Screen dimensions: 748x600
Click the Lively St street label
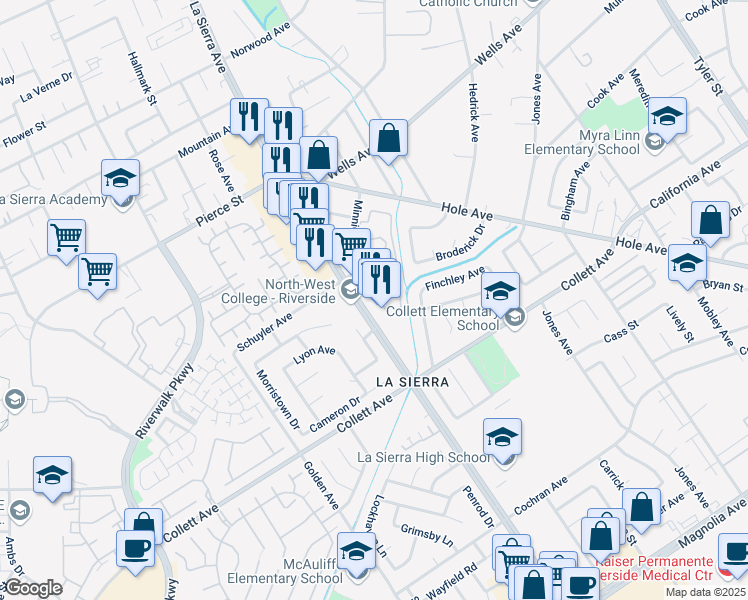coord(680,324)
